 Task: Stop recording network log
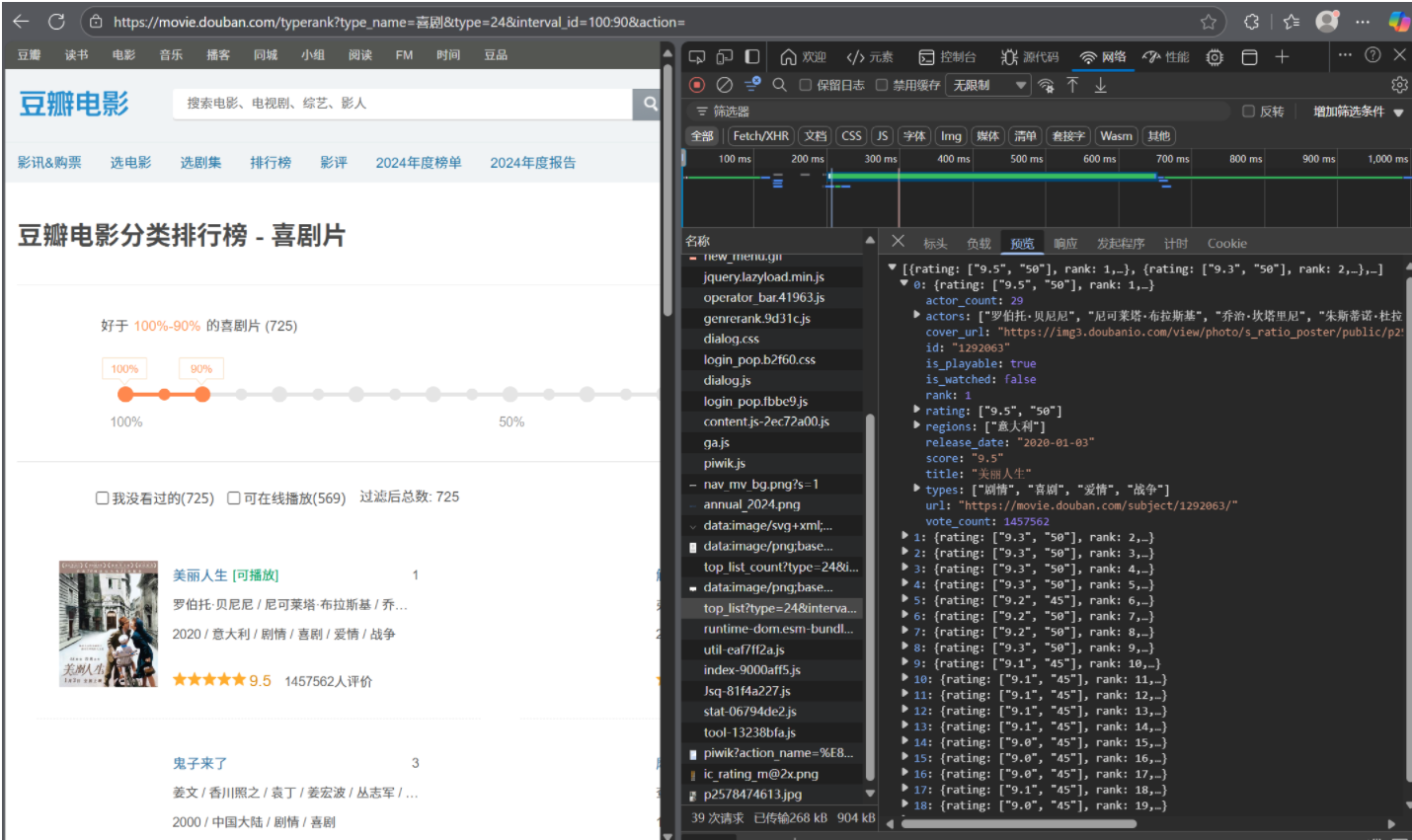pos(697,85)
